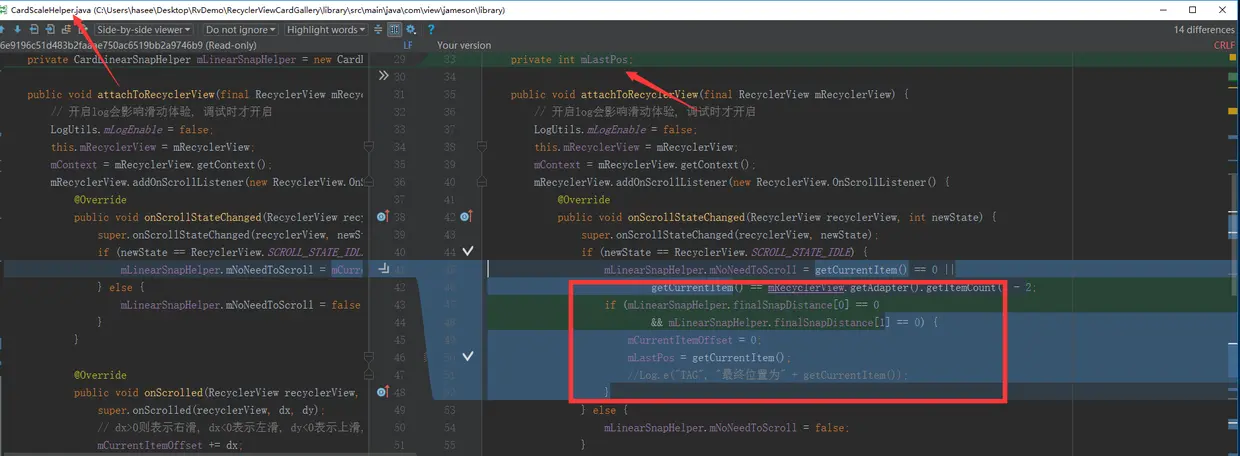The width and height of the screenshot is (1240, 456).
Task: Go to next difference with down arrow
Action: pyautogui.click(x=18, y=30)
